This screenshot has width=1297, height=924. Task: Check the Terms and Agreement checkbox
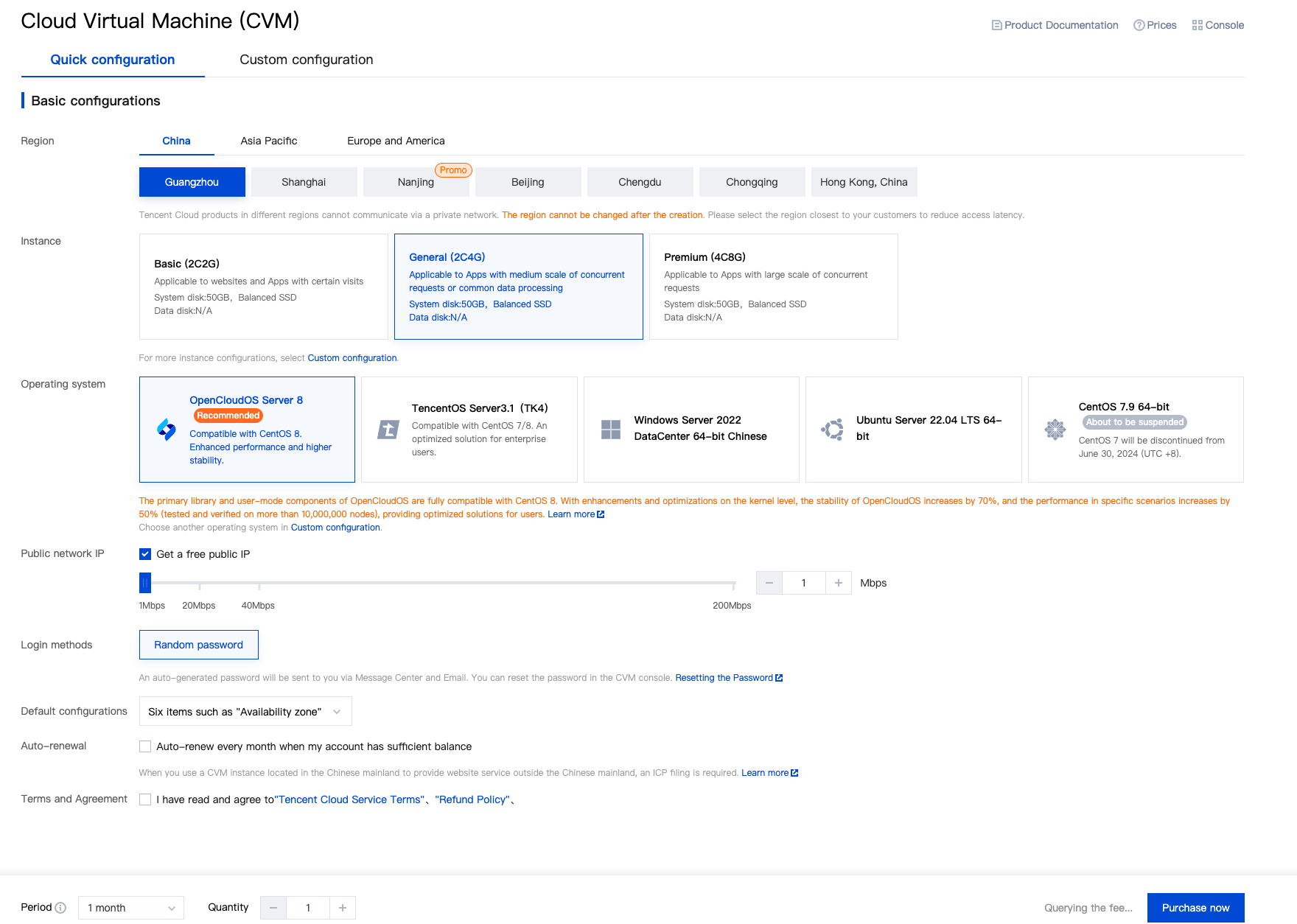tap(145, 799)
